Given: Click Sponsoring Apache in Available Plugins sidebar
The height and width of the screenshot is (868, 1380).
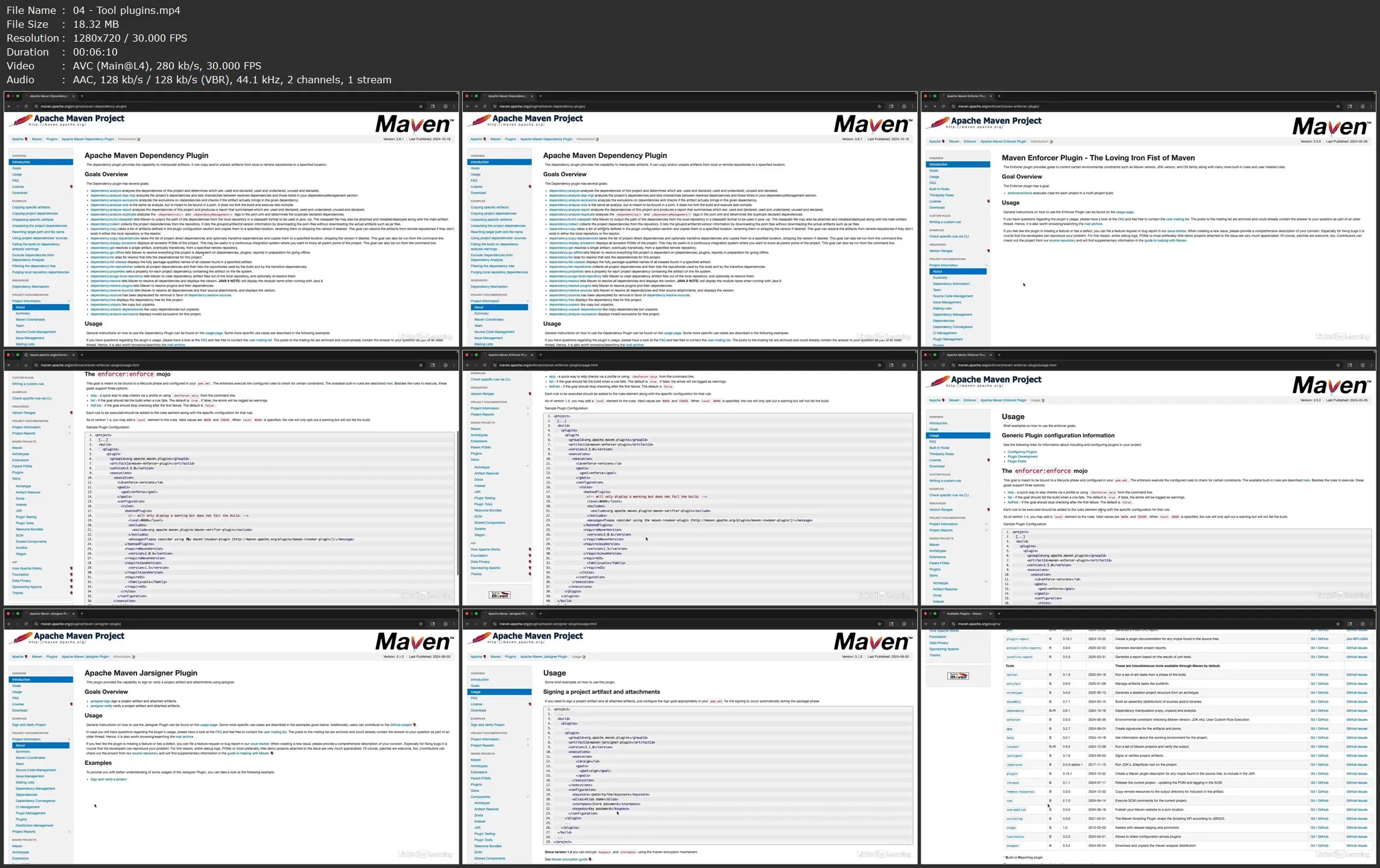Looking at the screenshot, I should [x=944, y=649].
